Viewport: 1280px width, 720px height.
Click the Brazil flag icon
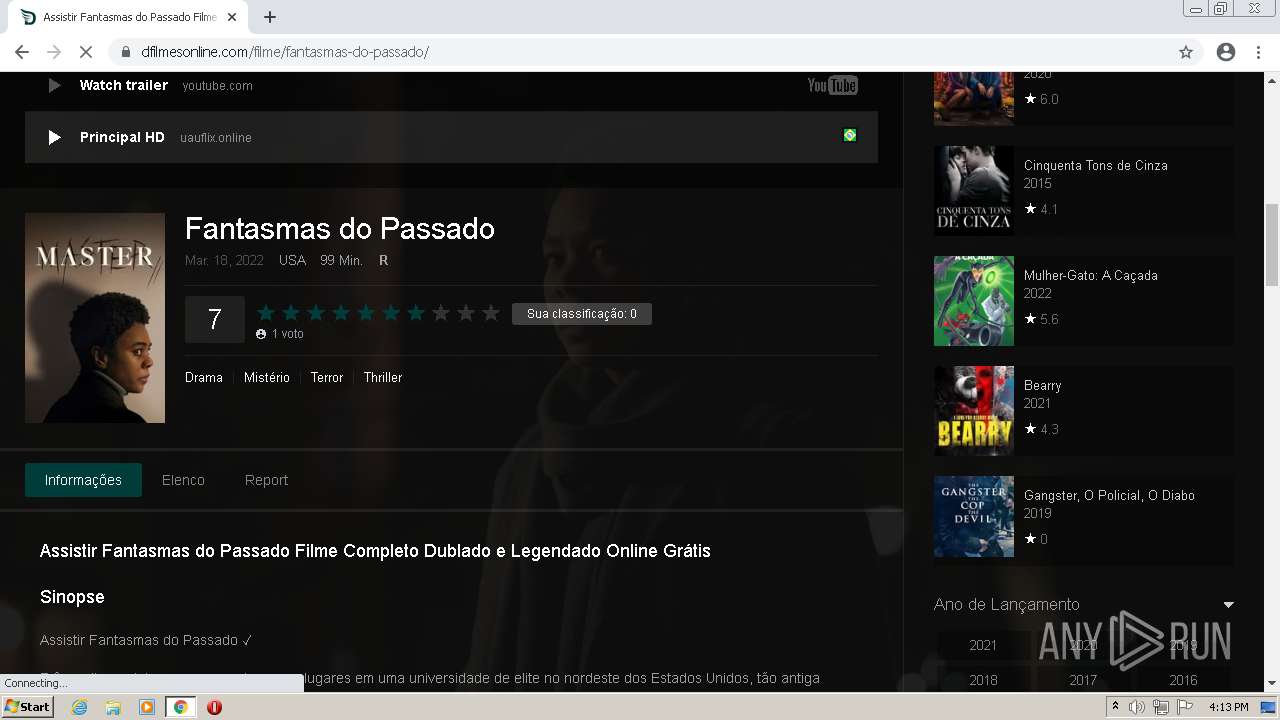pyautogui.click(x=850, y=135)
